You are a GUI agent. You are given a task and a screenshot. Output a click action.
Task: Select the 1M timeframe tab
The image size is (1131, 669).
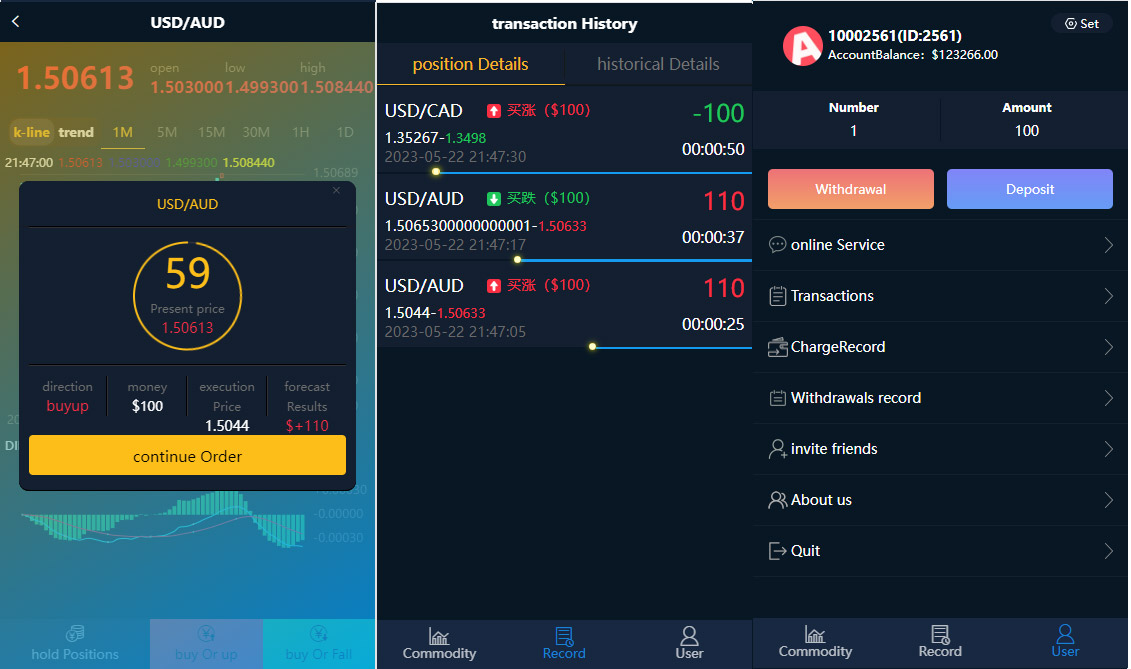[x=123, y=132]
